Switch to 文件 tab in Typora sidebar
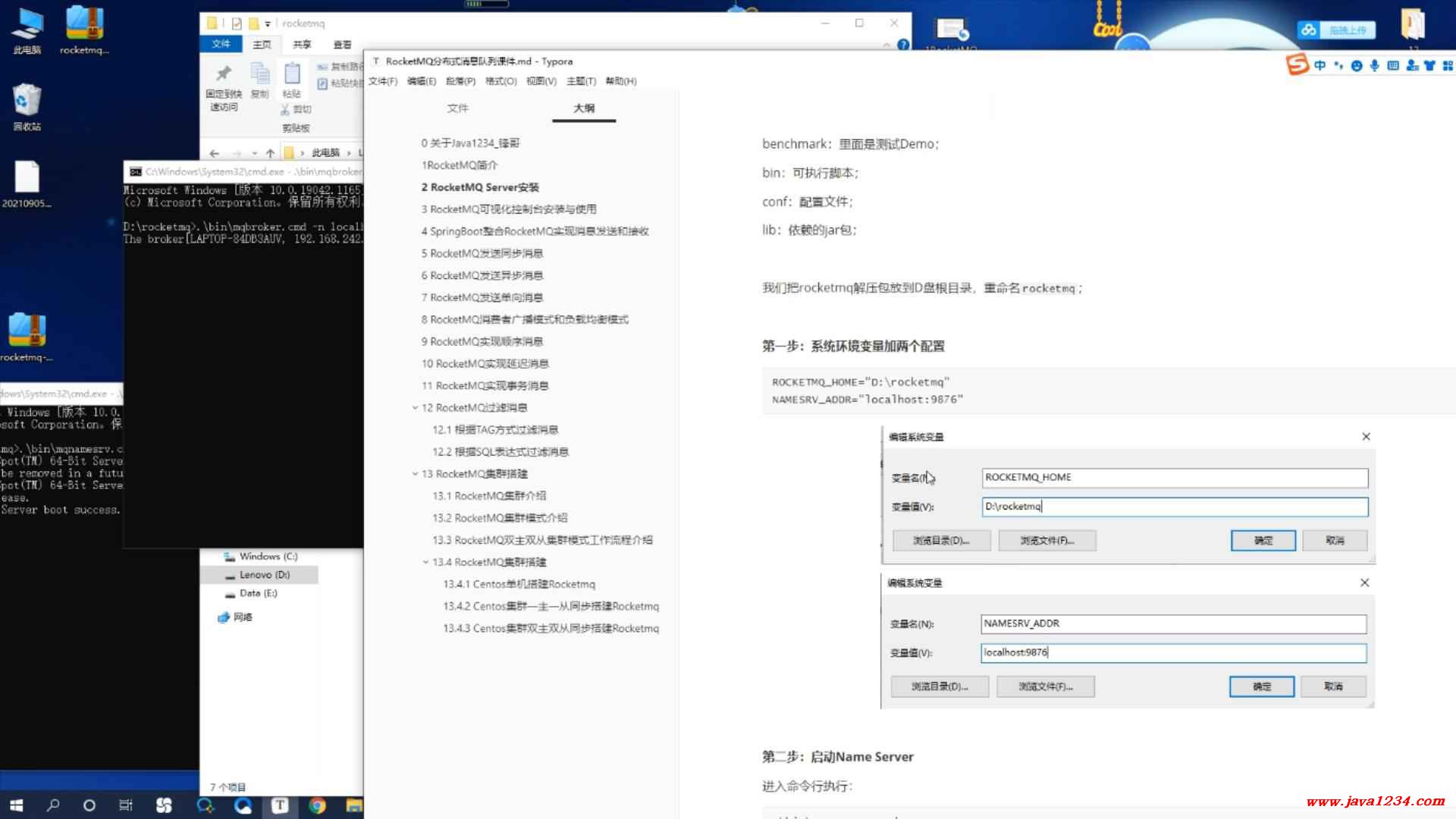The width and height of the screenshot is (1456, 819). coord(457,108)
